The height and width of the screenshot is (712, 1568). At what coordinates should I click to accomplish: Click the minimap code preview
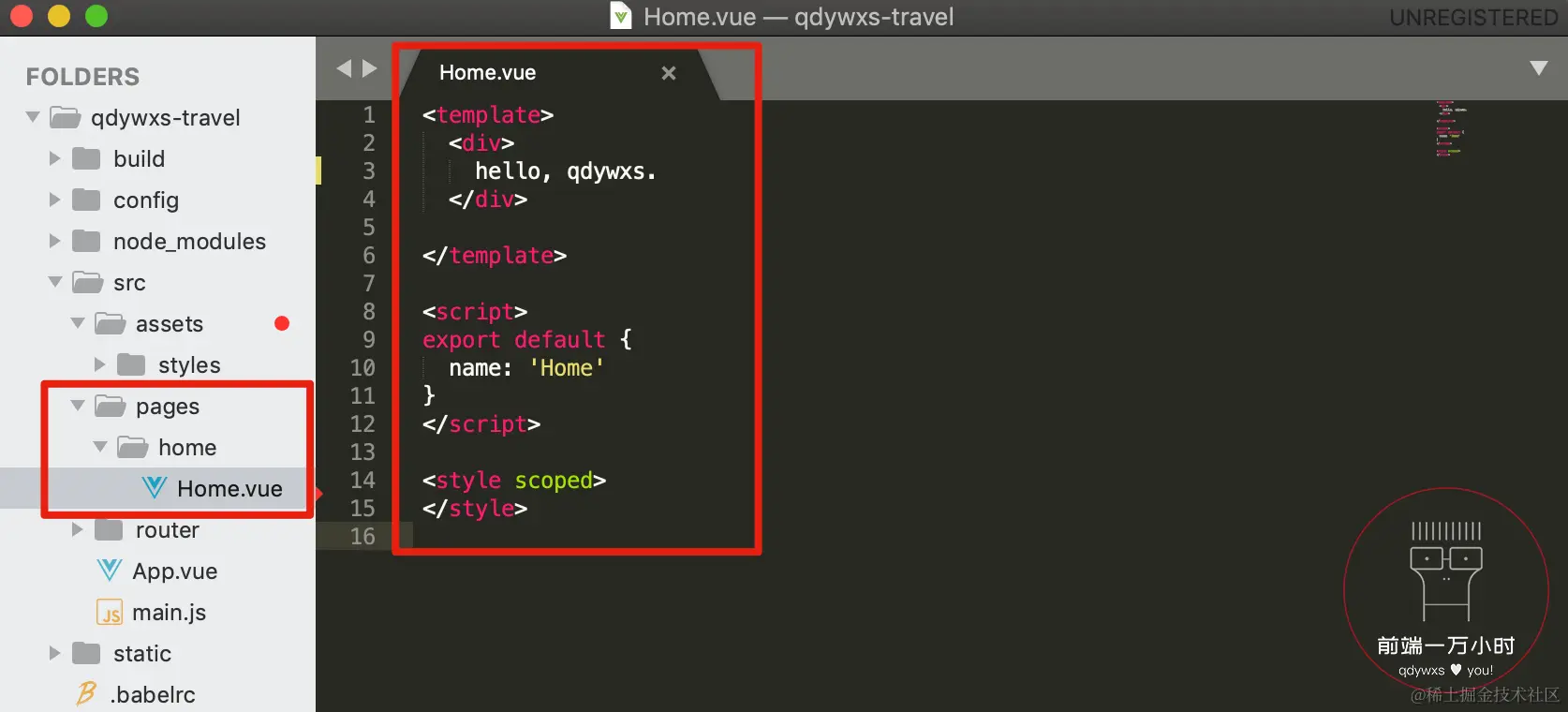[1451, 128]
